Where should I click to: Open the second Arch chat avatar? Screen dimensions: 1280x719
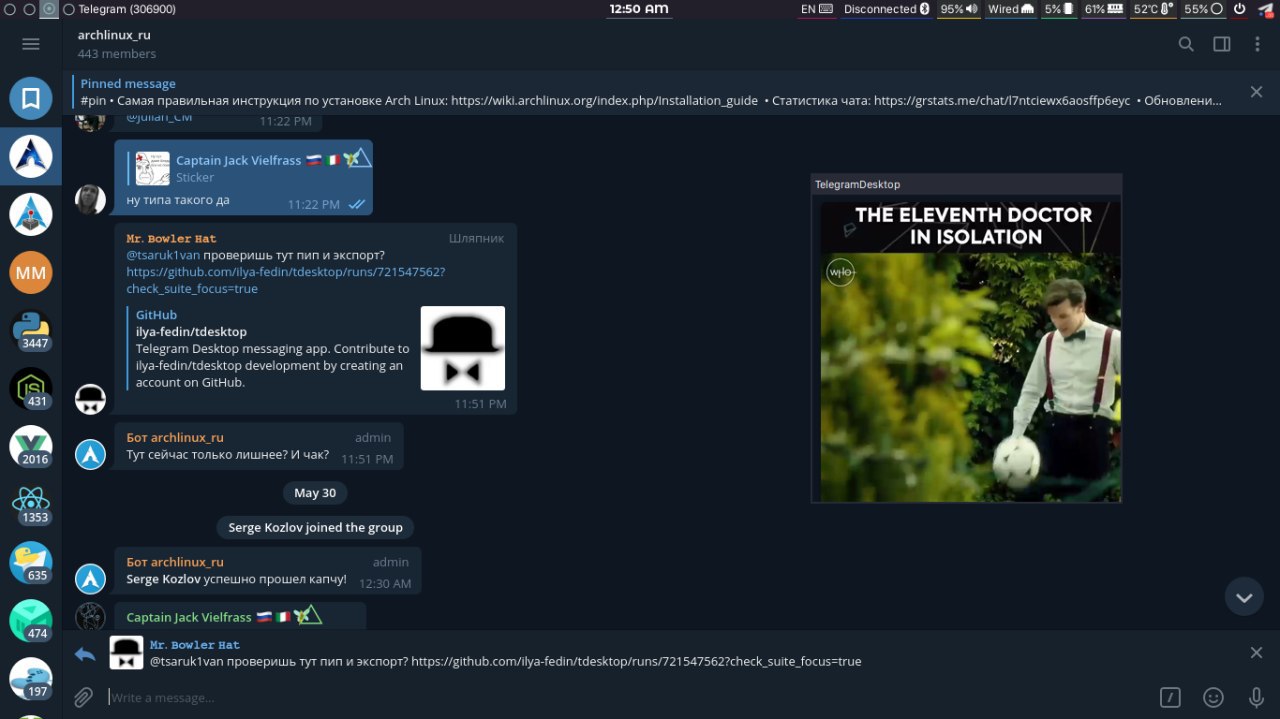[x=31, y=214]
